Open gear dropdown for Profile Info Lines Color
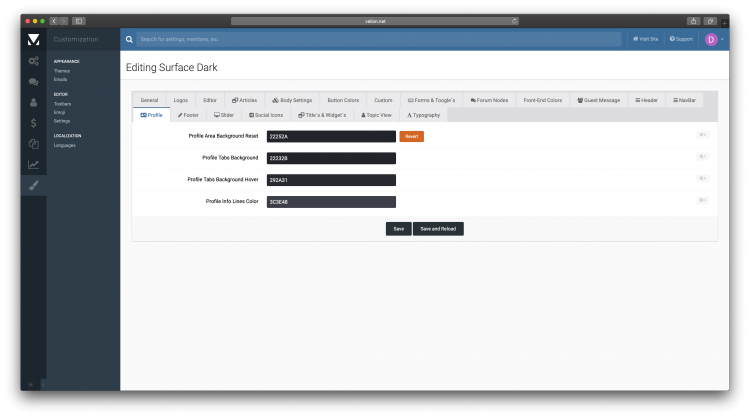750x418 pixels. coord(703,200)
